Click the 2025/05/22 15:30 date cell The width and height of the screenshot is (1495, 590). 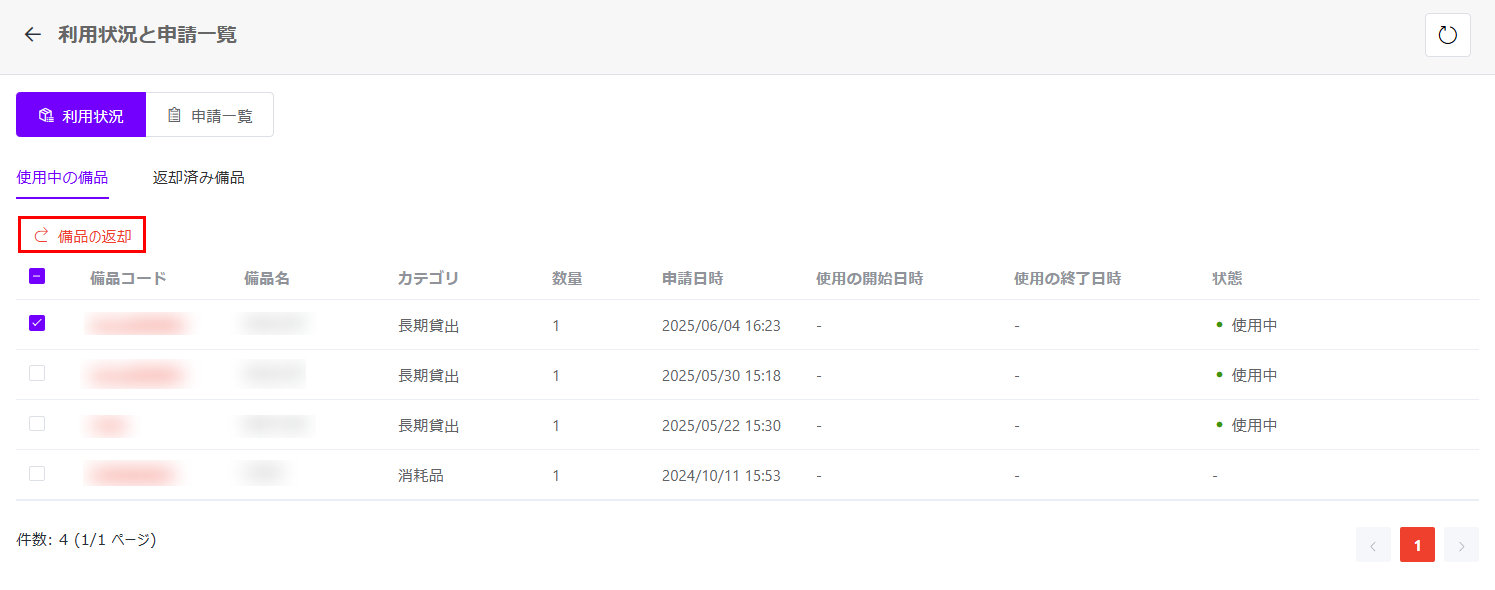[x=721, y=425]
